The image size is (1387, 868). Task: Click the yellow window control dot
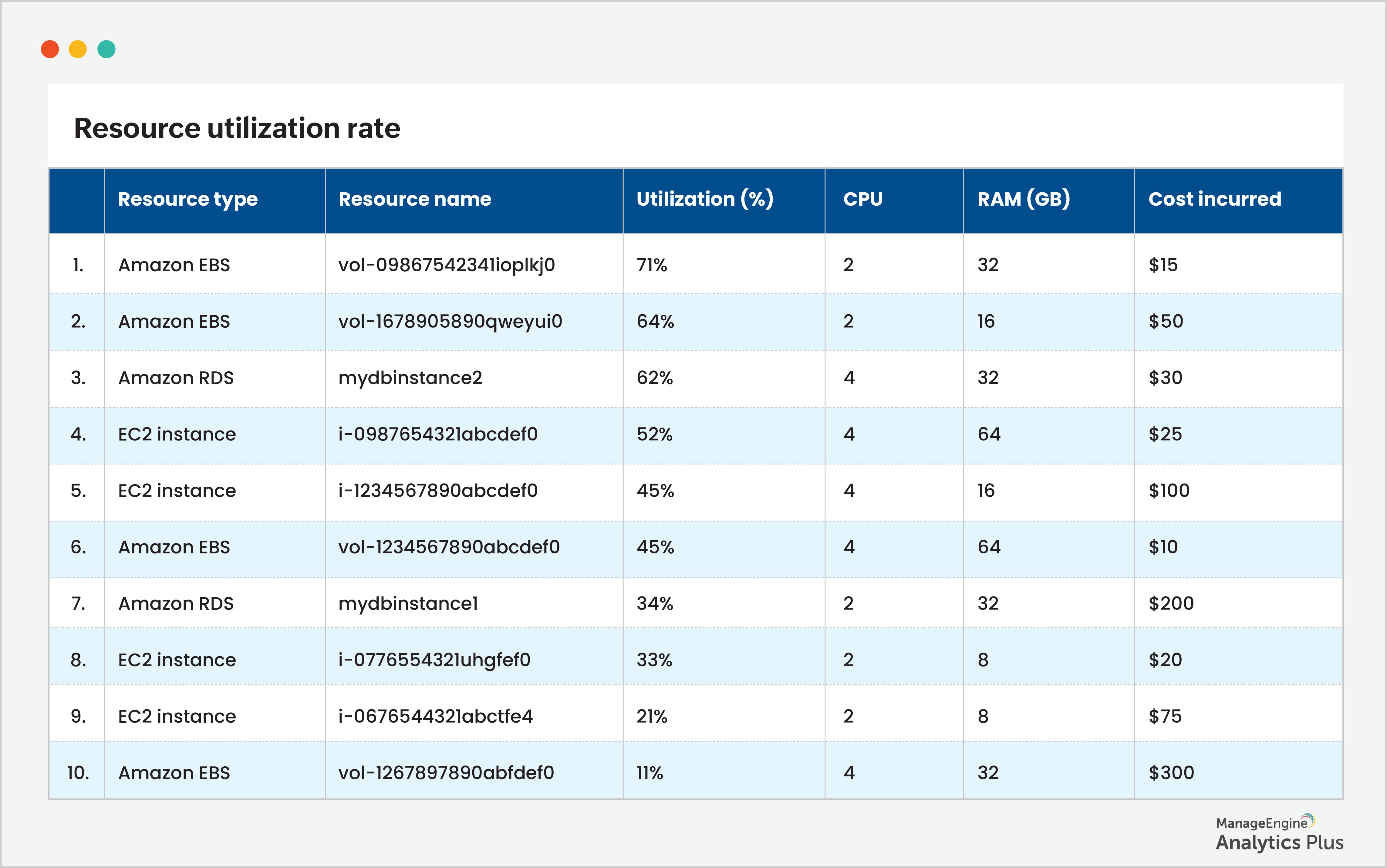79,49
